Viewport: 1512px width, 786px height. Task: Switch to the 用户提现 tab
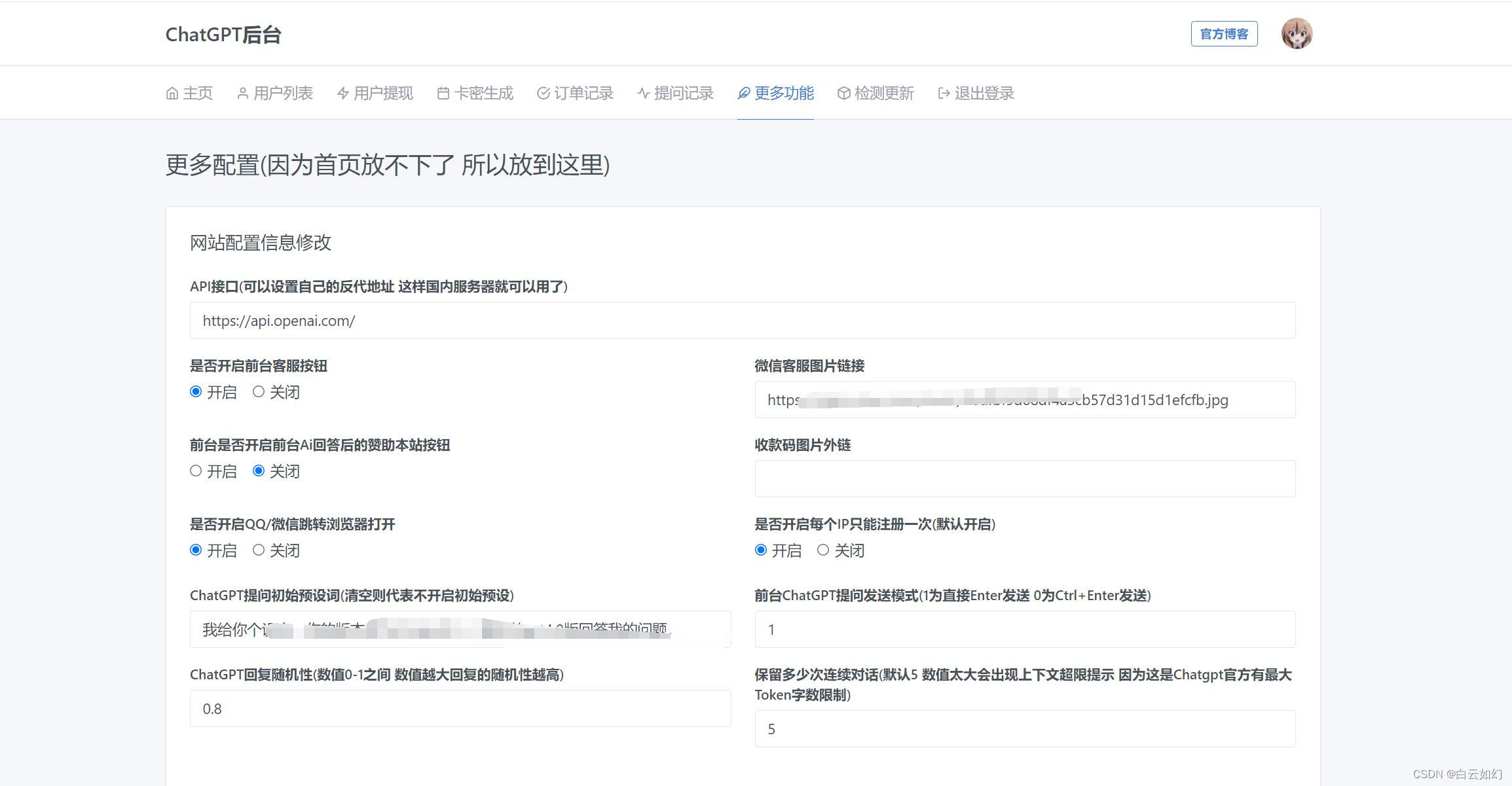click(375, 94)
